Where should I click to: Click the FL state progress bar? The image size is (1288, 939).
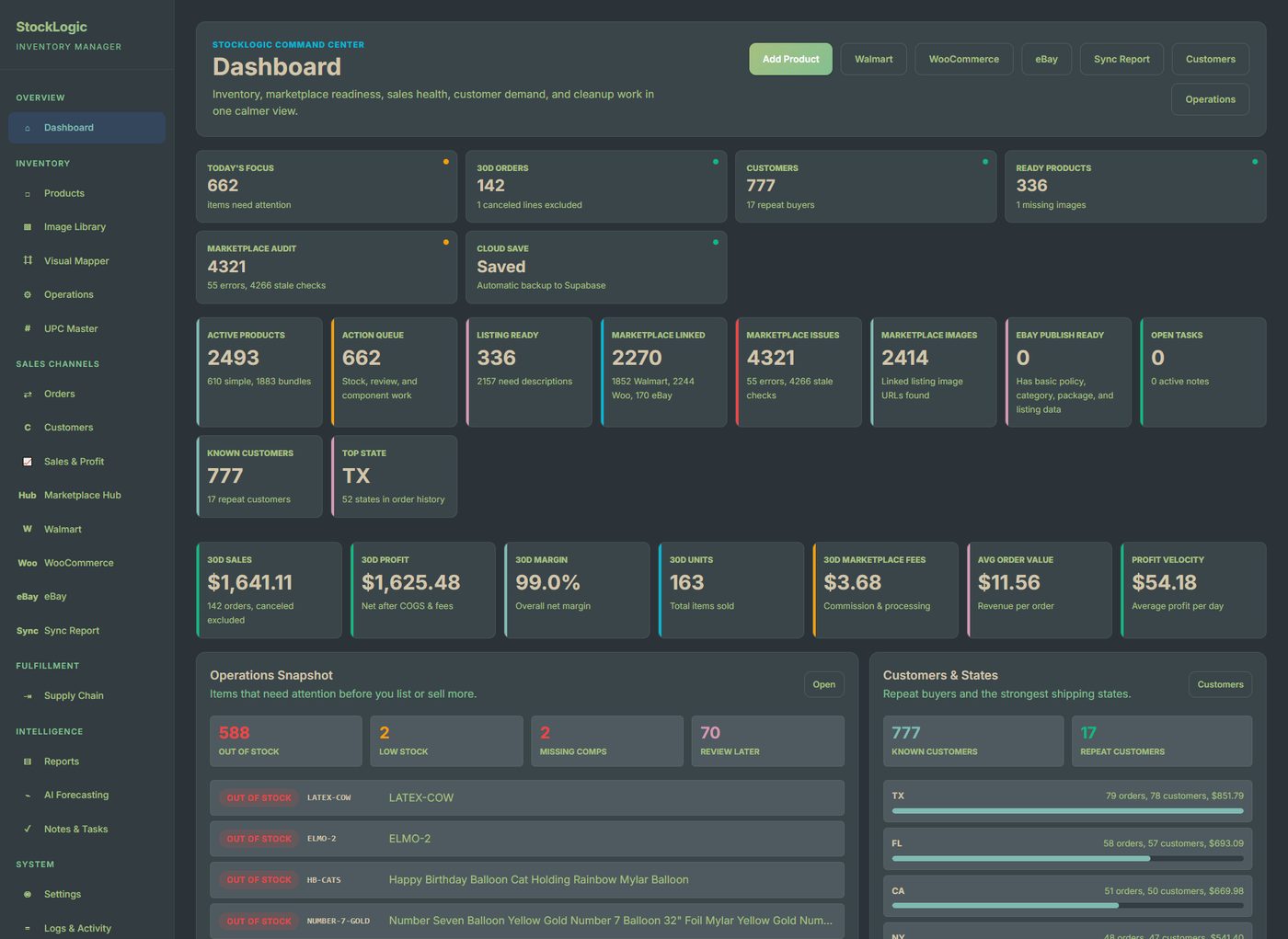(1067, 858)
